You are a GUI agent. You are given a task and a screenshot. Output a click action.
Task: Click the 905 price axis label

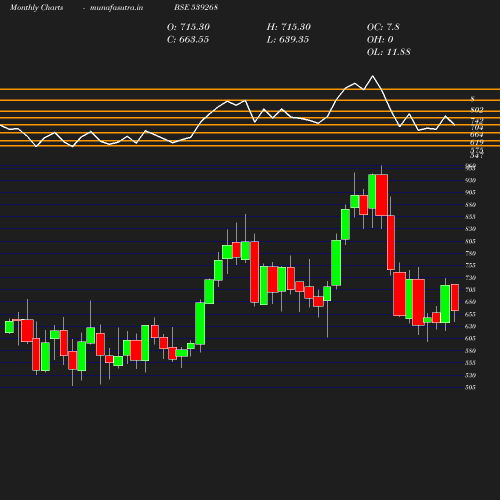click(x=470, y=192)
